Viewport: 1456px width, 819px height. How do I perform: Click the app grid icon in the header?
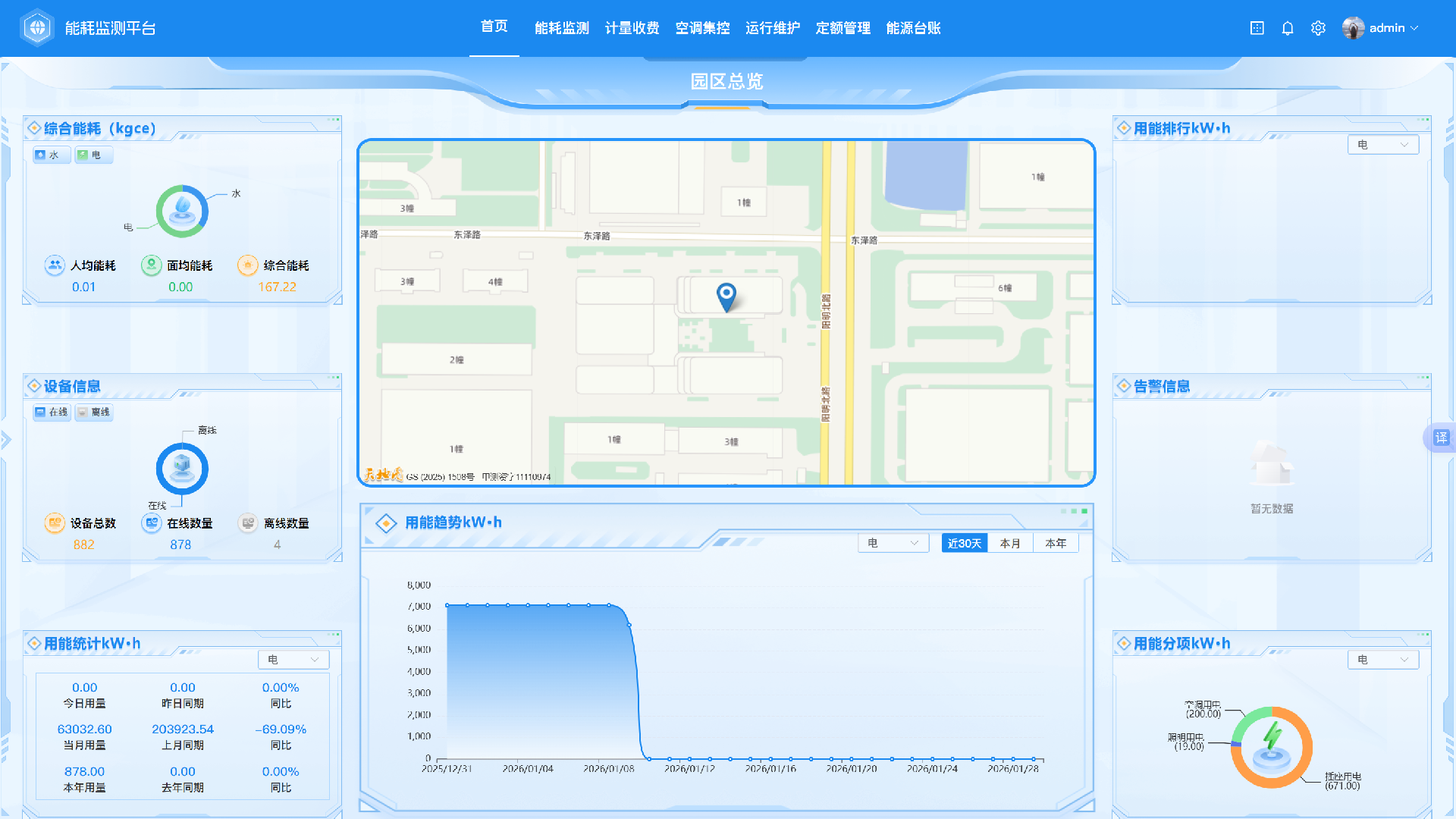tap(1257, 28)
